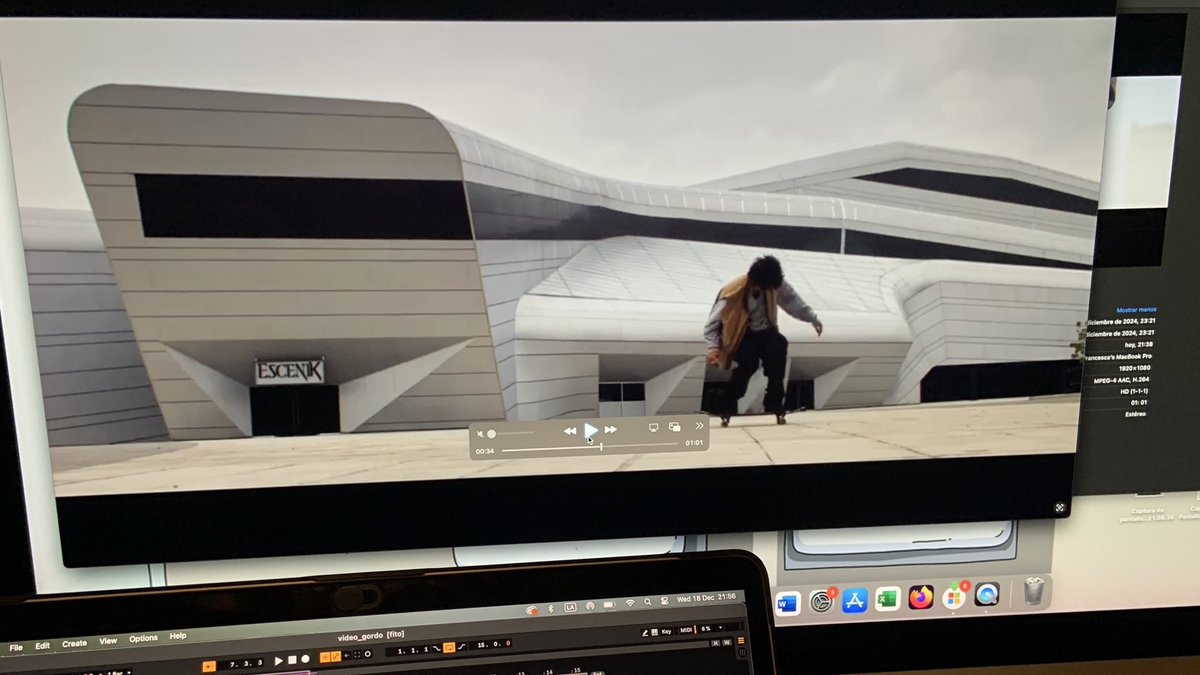The width and height of the screenshot is (1200, 675).
Task: Open Microsoft Word from the Dock
Action: (788, 602)
